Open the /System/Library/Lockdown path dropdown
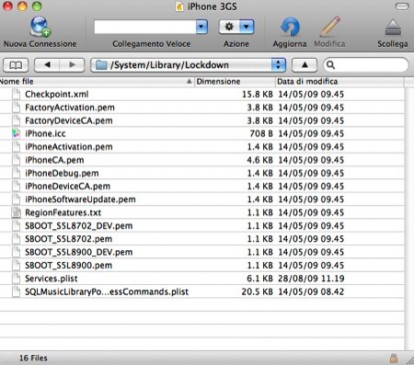Viewport: 414px width, 365px height. coord(188,65)
